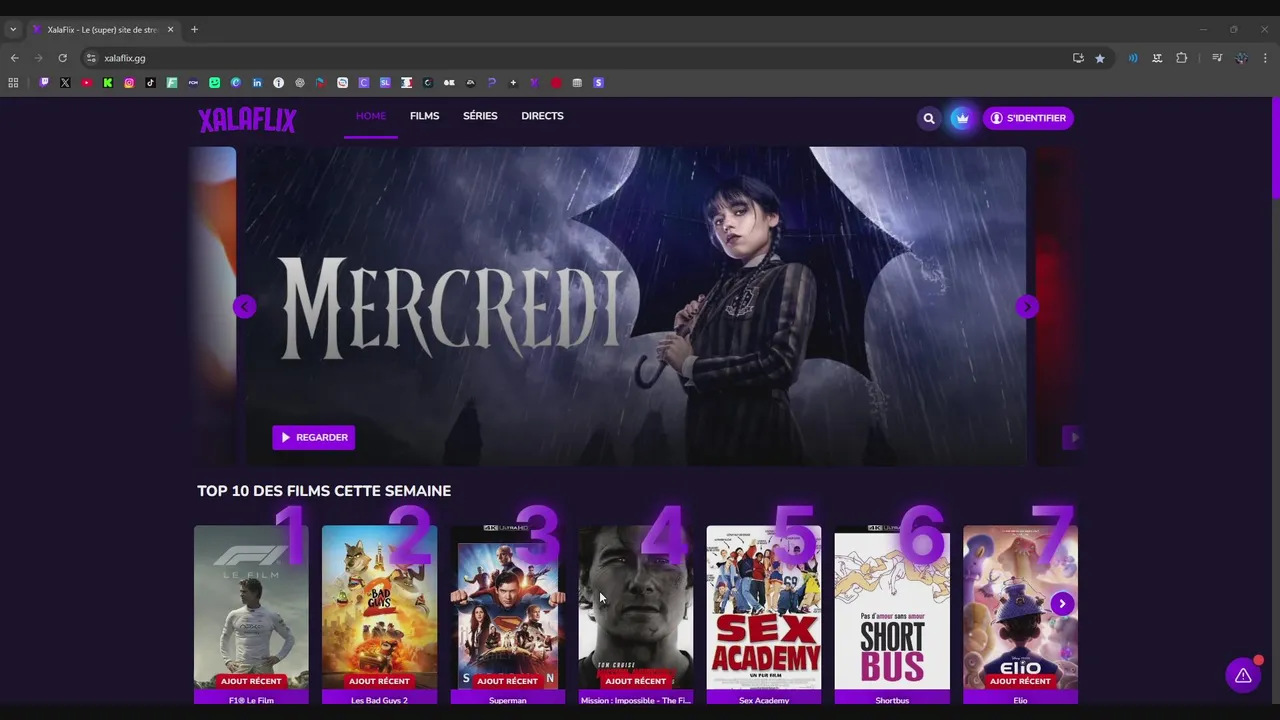Viewport: 1280px width, 720px height.
Task: Open the Instagram bookmark
Action: coord(129,83)
